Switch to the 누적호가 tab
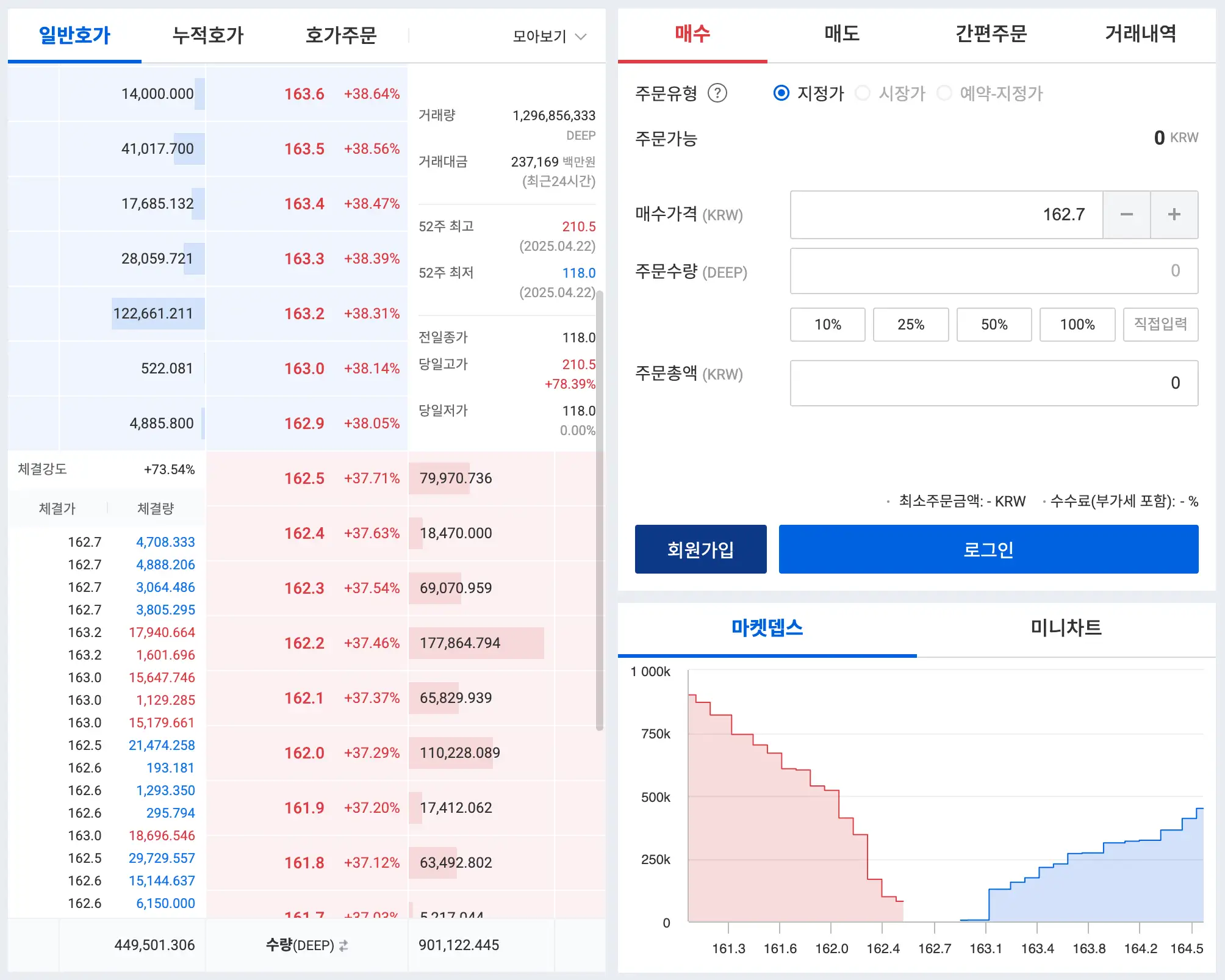1225x980 pixels. pos(208,35)
